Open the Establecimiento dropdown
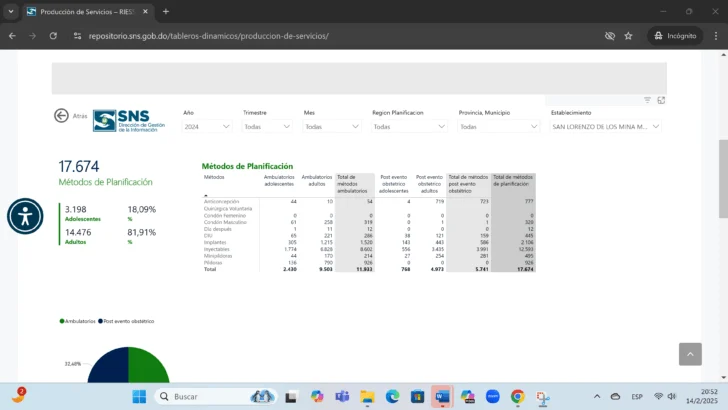The height and width of the screenshot is (410, 728). [x=606, y=127]
